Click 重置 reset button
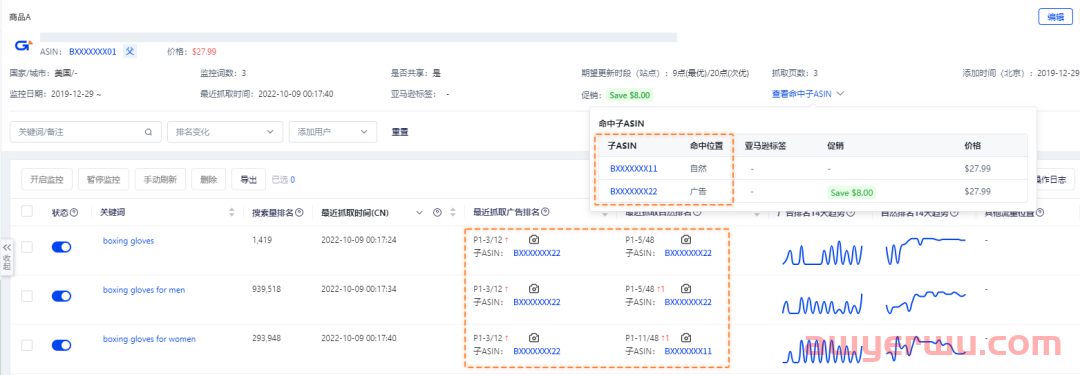The width and height of the screenshot is (1080, 375). pyautogui.click(x=399, y=132)
